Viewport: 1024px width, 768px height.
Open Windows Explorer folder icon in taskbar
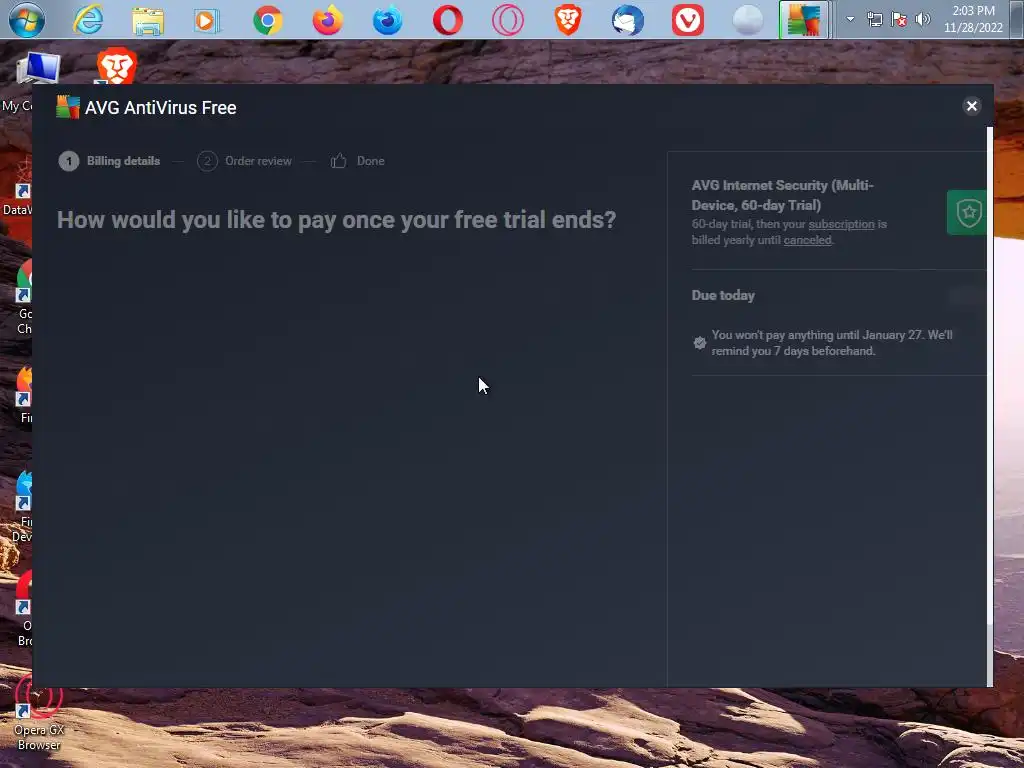[148, 21]
